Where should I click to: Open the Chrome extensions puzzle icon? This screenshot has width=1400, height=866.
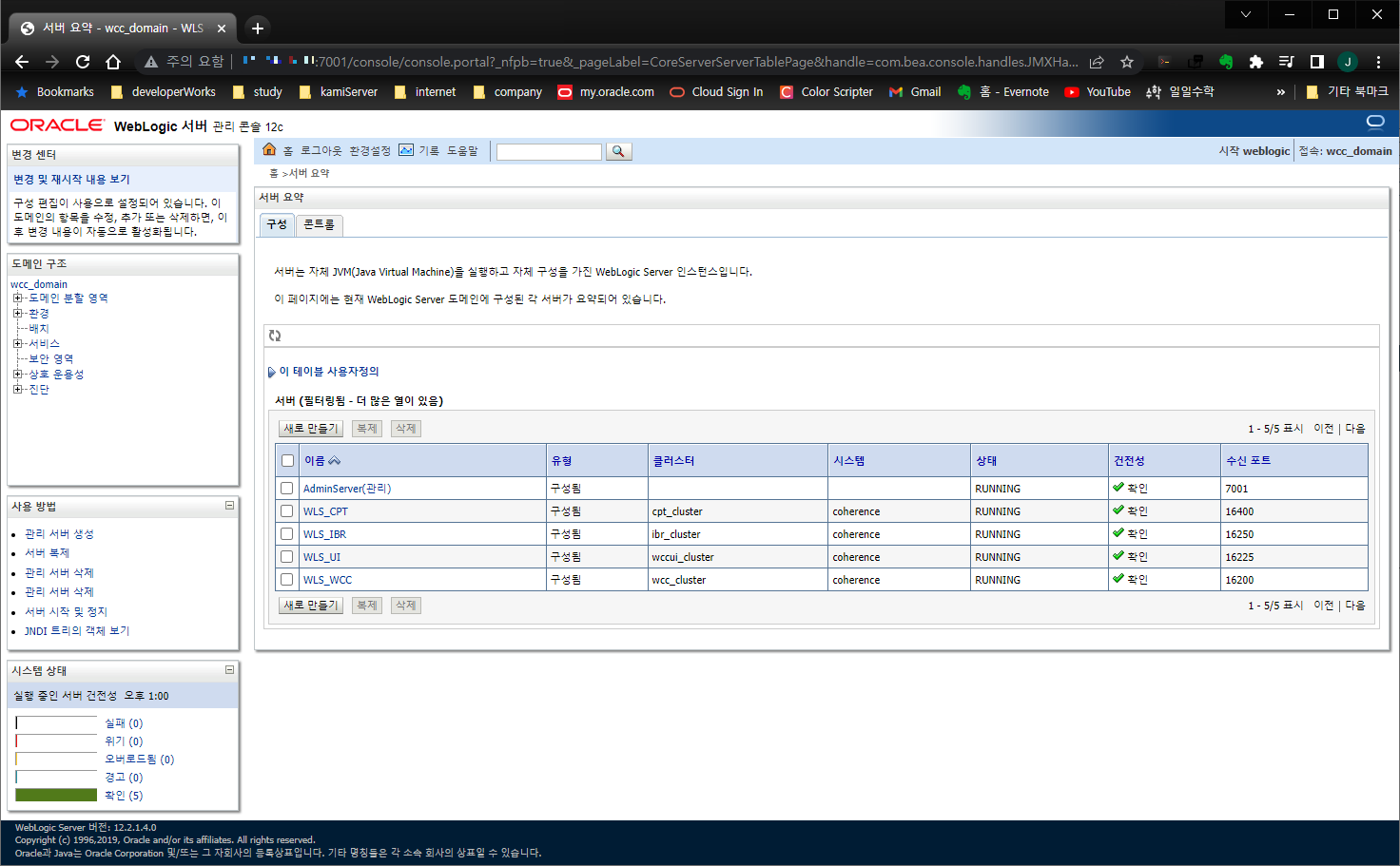click(x=1256, y=62)
